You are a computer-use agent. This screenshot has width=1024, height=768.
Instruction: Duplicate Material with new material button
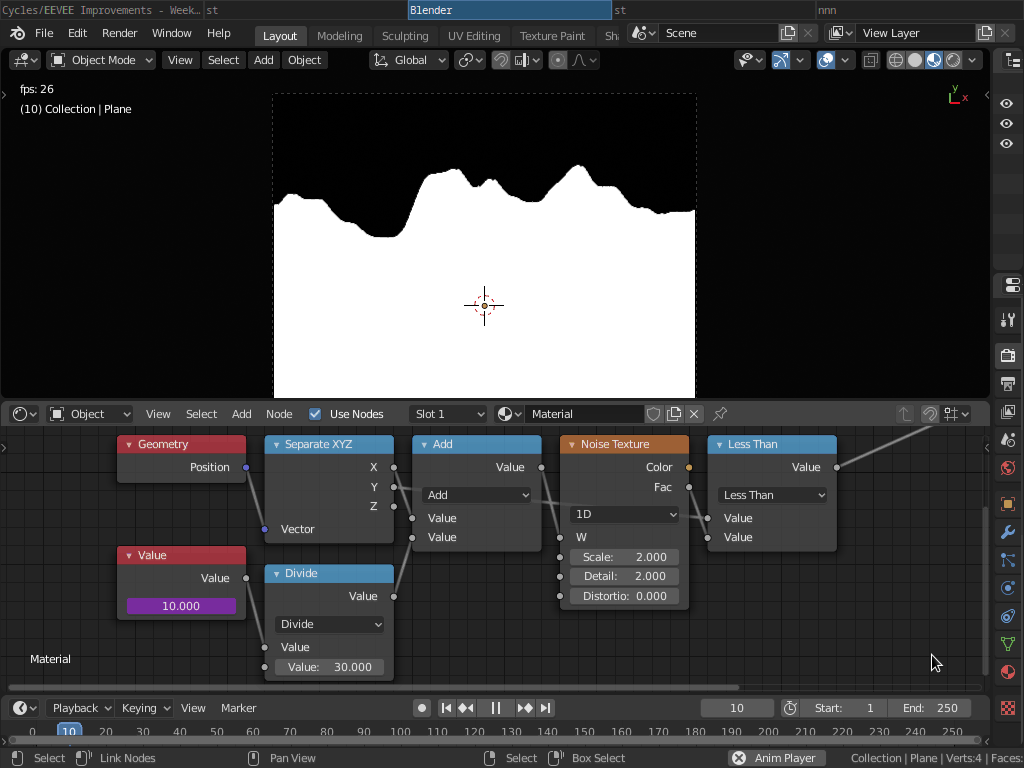[x=674, y=414]
